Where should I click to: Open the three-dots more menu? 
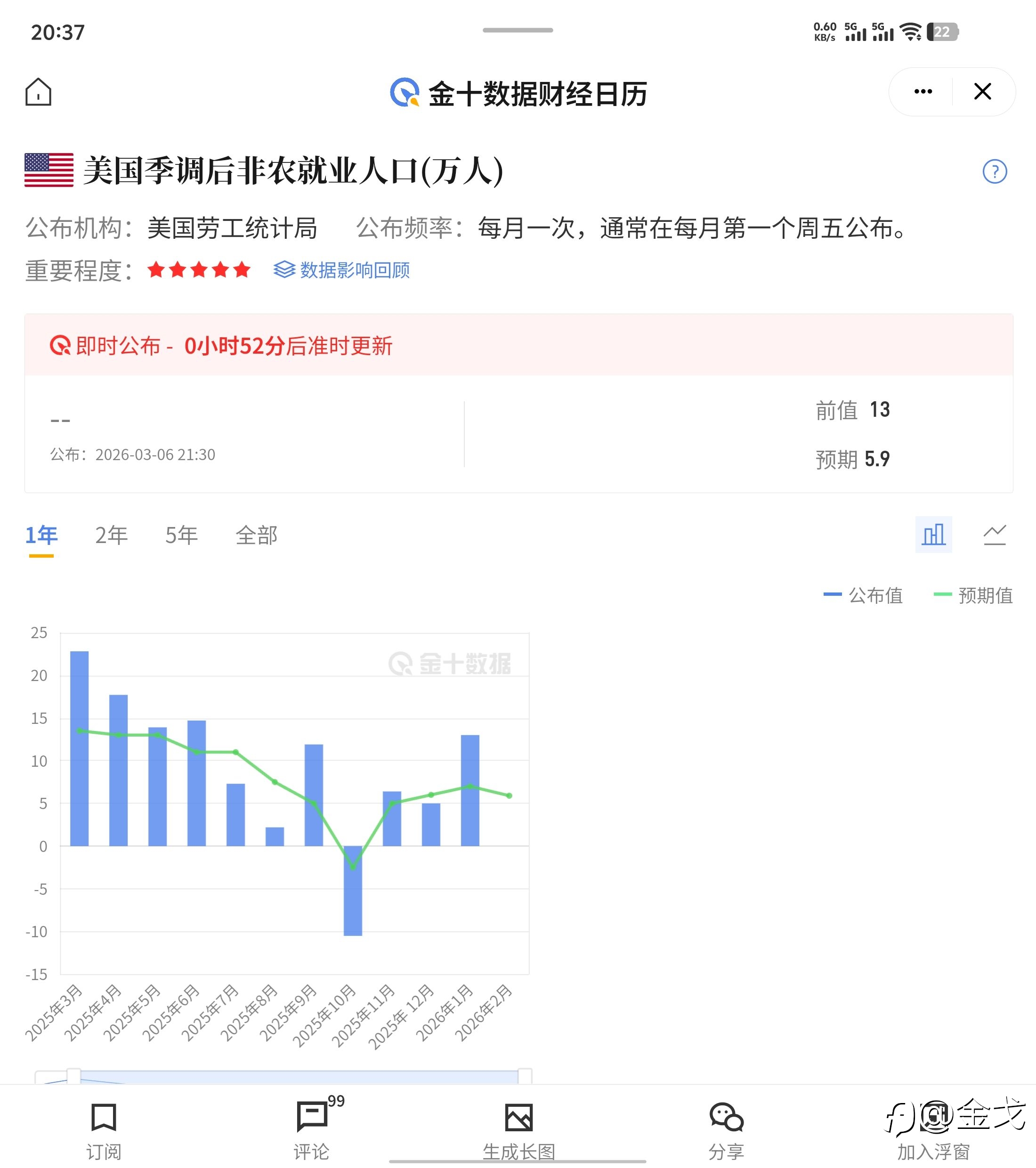pos(923,91)
